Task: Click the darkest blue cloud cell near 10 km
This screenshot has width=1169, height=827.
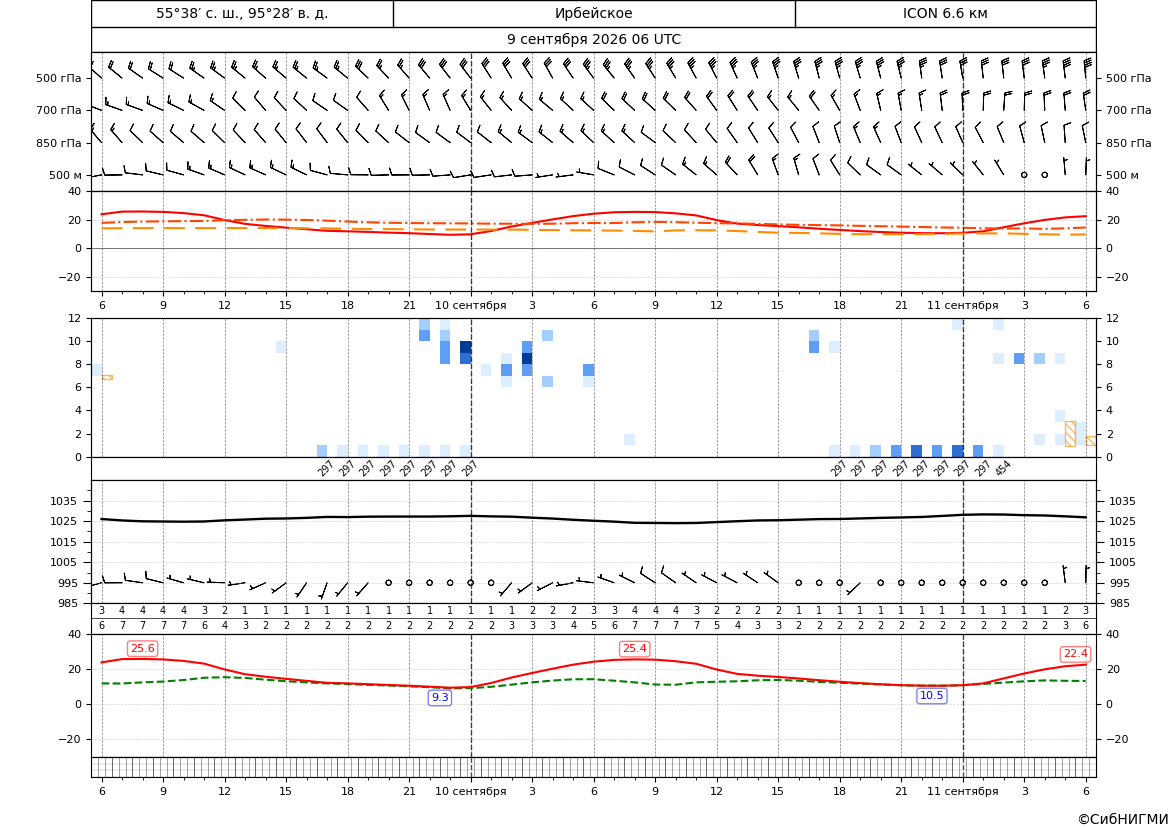Action: click(466, 347)
